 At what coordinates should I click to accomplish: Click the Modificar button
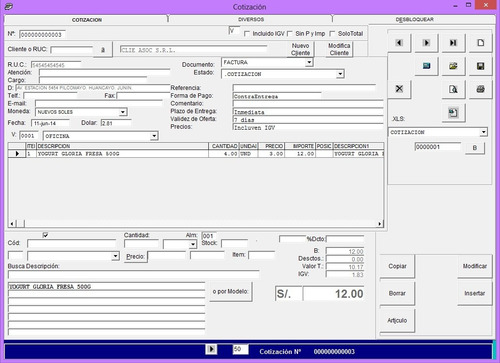[x=475, y=266]
